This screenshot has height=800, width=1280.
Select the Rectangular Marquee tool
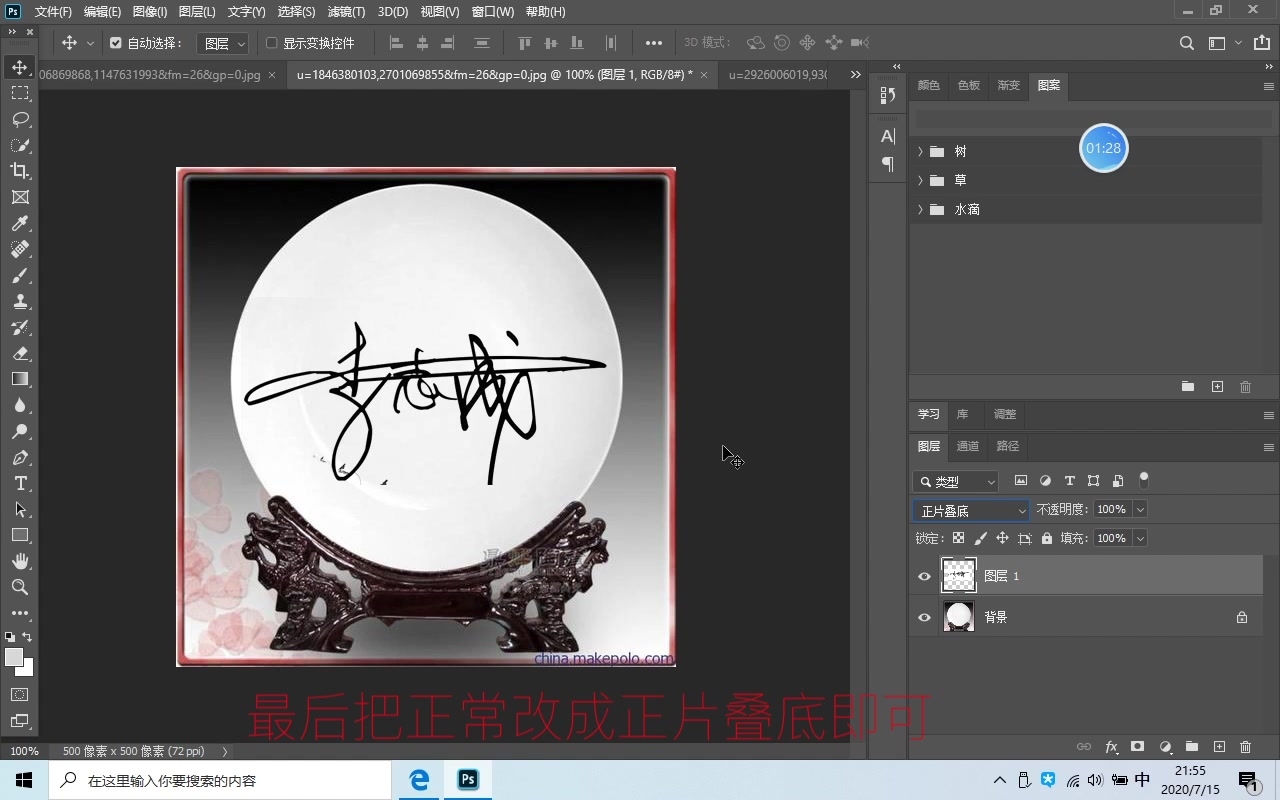pos(20,93)
